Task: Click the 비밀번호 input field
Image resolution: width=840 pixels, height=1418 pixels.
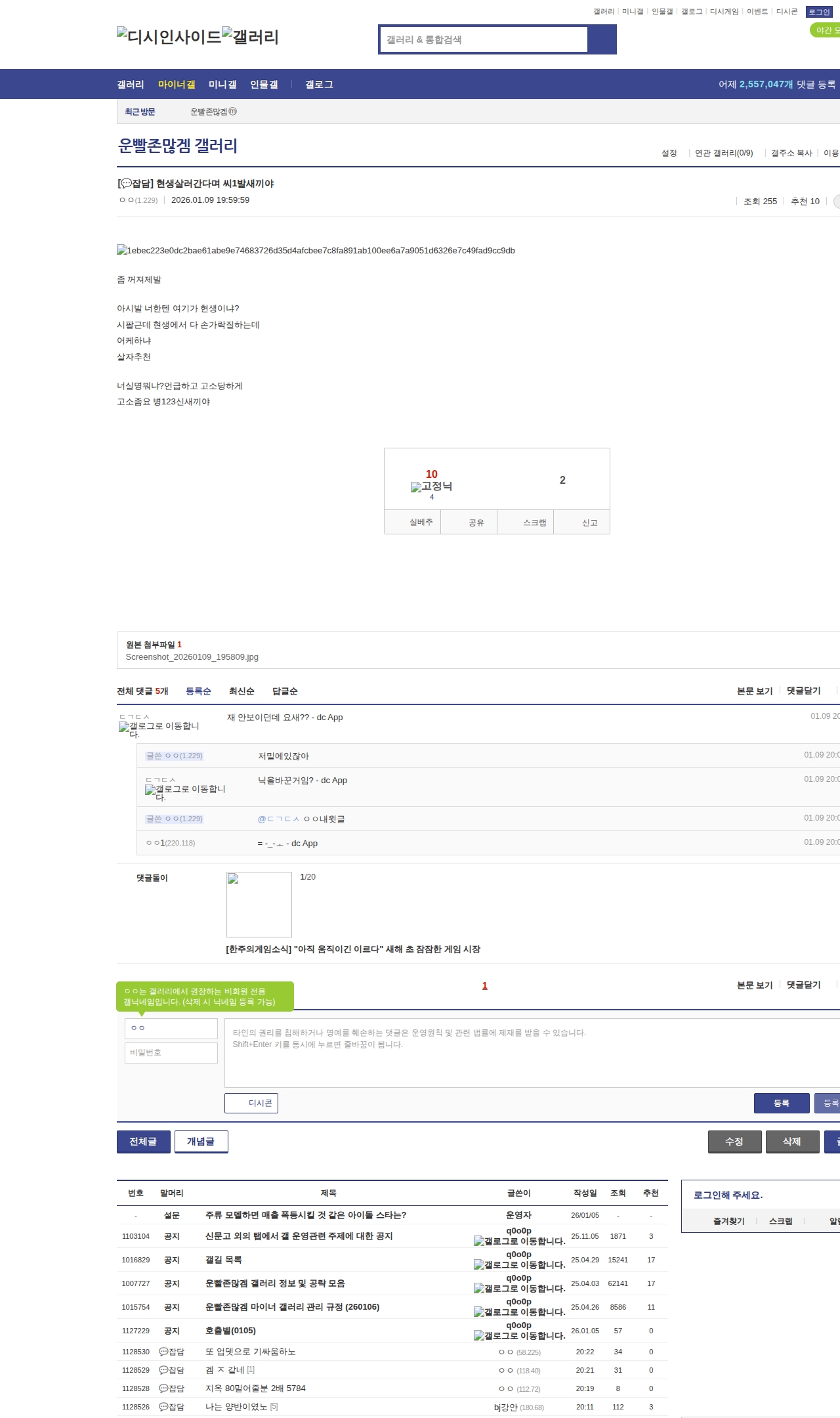Action: coord(171,1052)
